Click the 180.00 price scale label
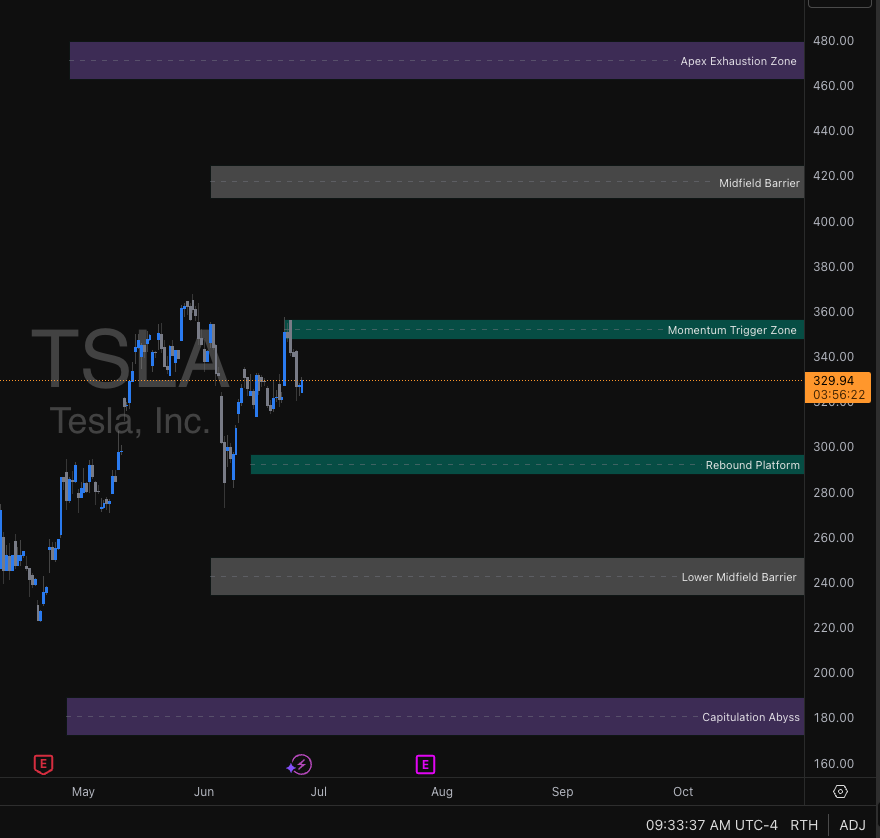 tap(833, 717)
